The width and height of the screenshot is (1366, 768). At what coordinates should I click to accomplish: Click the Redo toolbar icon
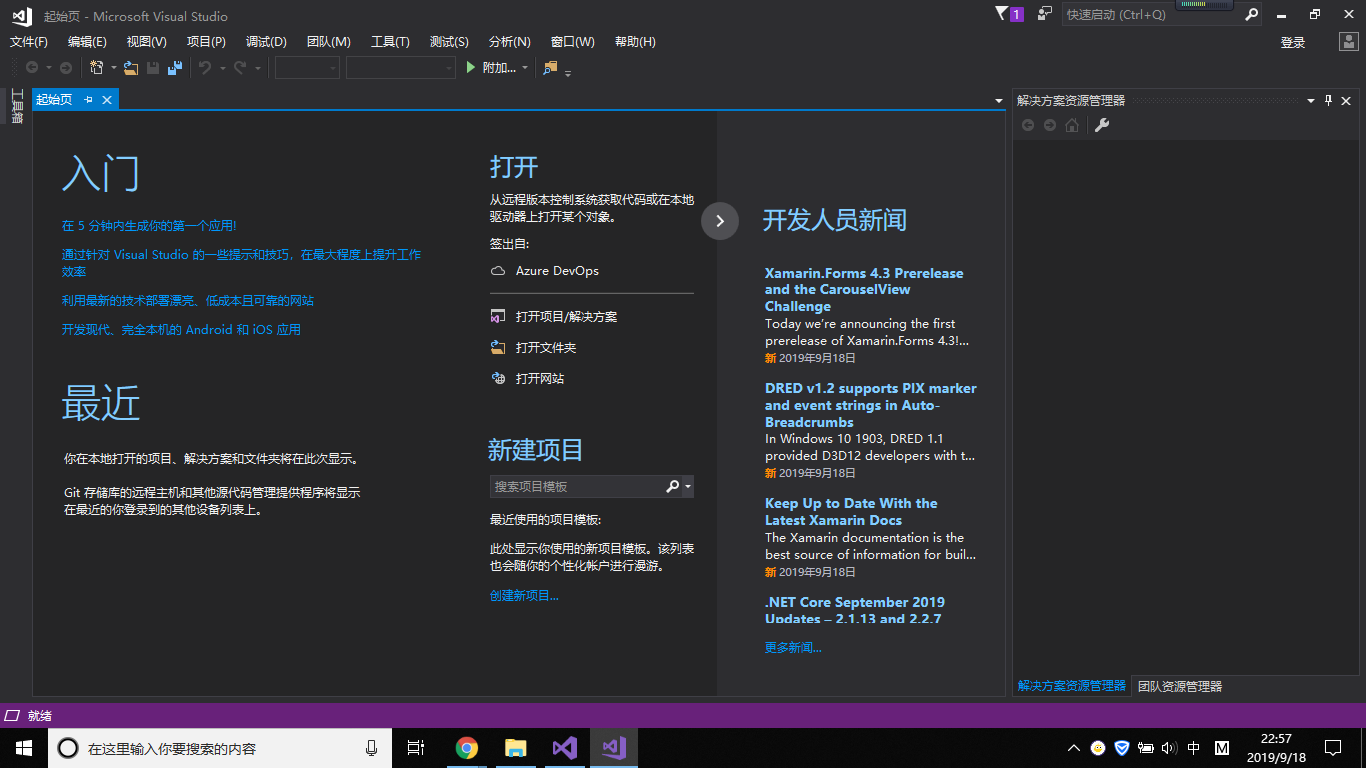pyautogui.click(x=240, y=68)
